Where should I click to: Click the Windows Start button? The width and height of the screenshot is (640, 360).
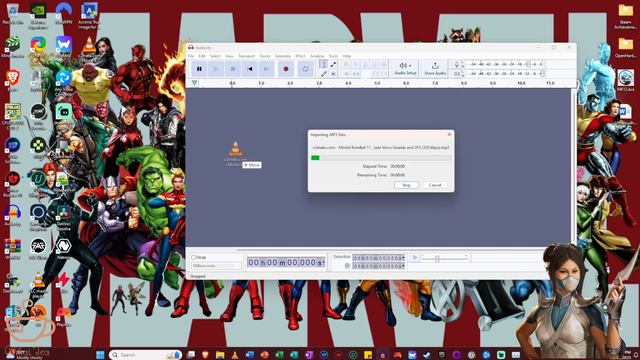pos(100,355)
